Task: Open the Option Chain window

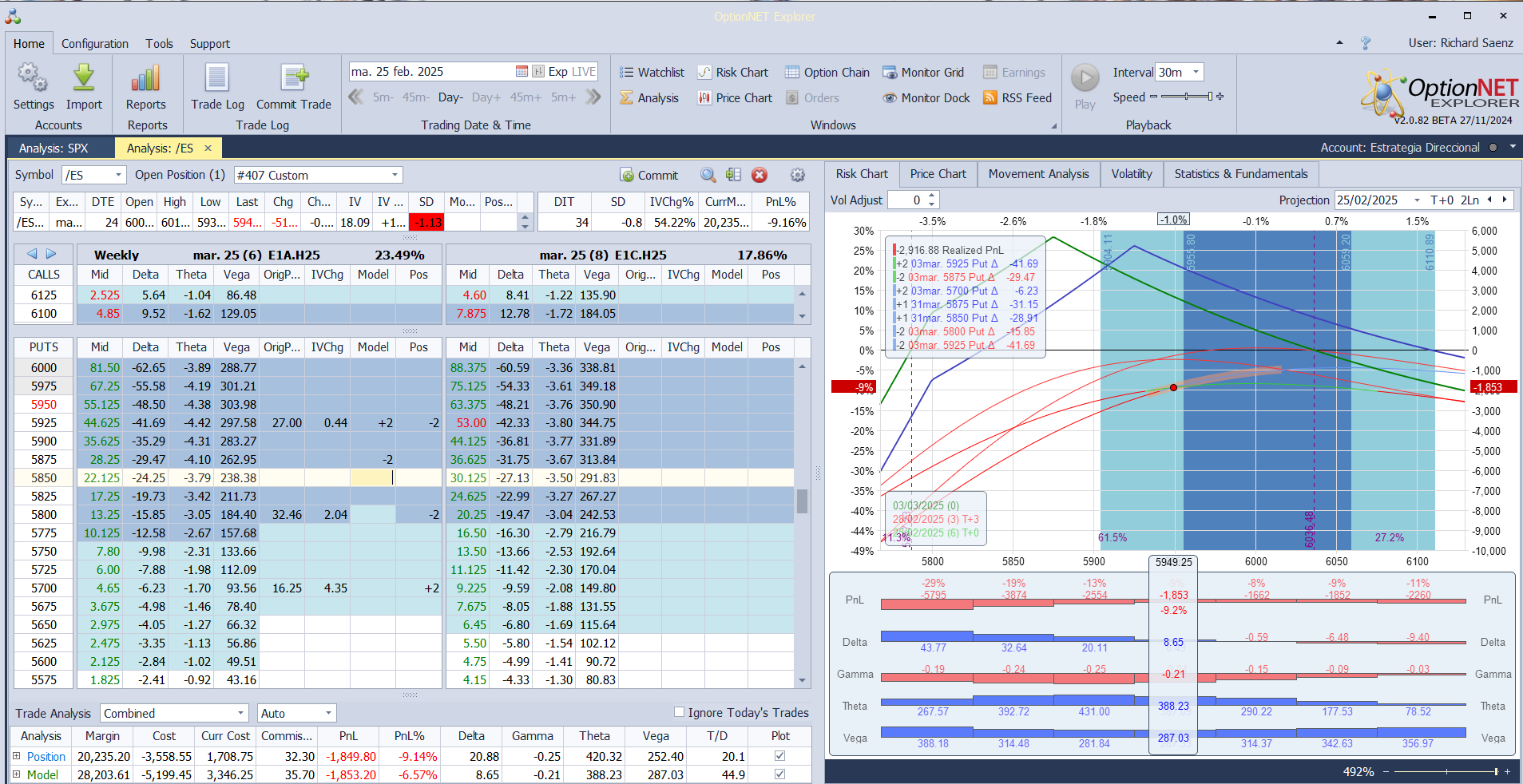Action: coord(827,73)
